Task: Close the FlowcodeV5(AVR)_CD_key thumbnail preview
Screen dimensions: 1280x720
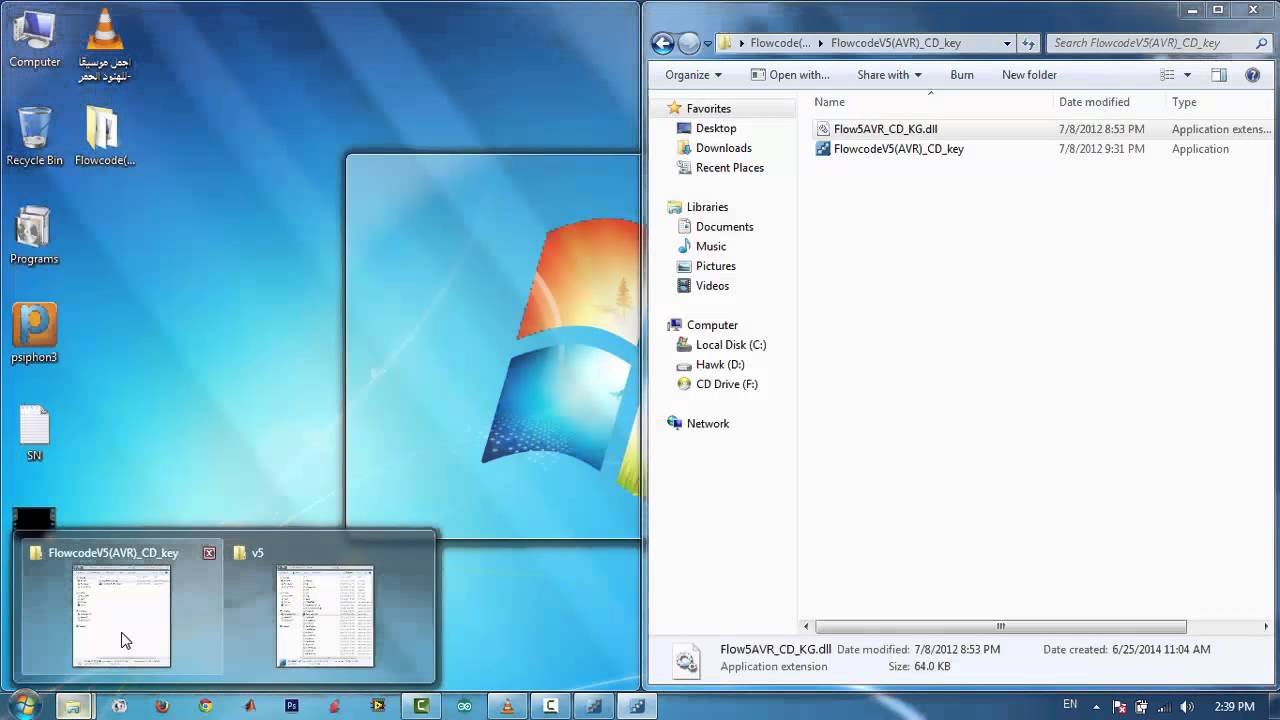Action: click(x=209, y=553)
